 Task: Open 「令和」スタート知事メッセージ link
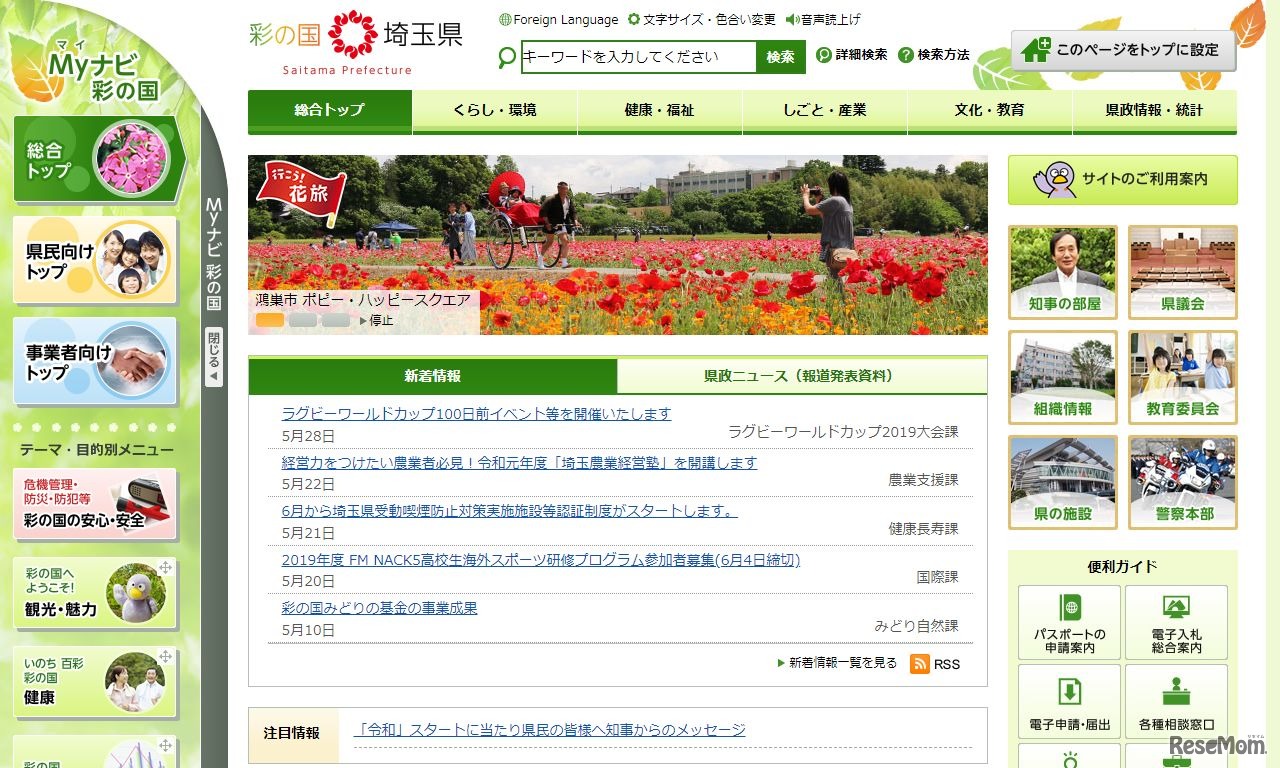coord(550,731)
